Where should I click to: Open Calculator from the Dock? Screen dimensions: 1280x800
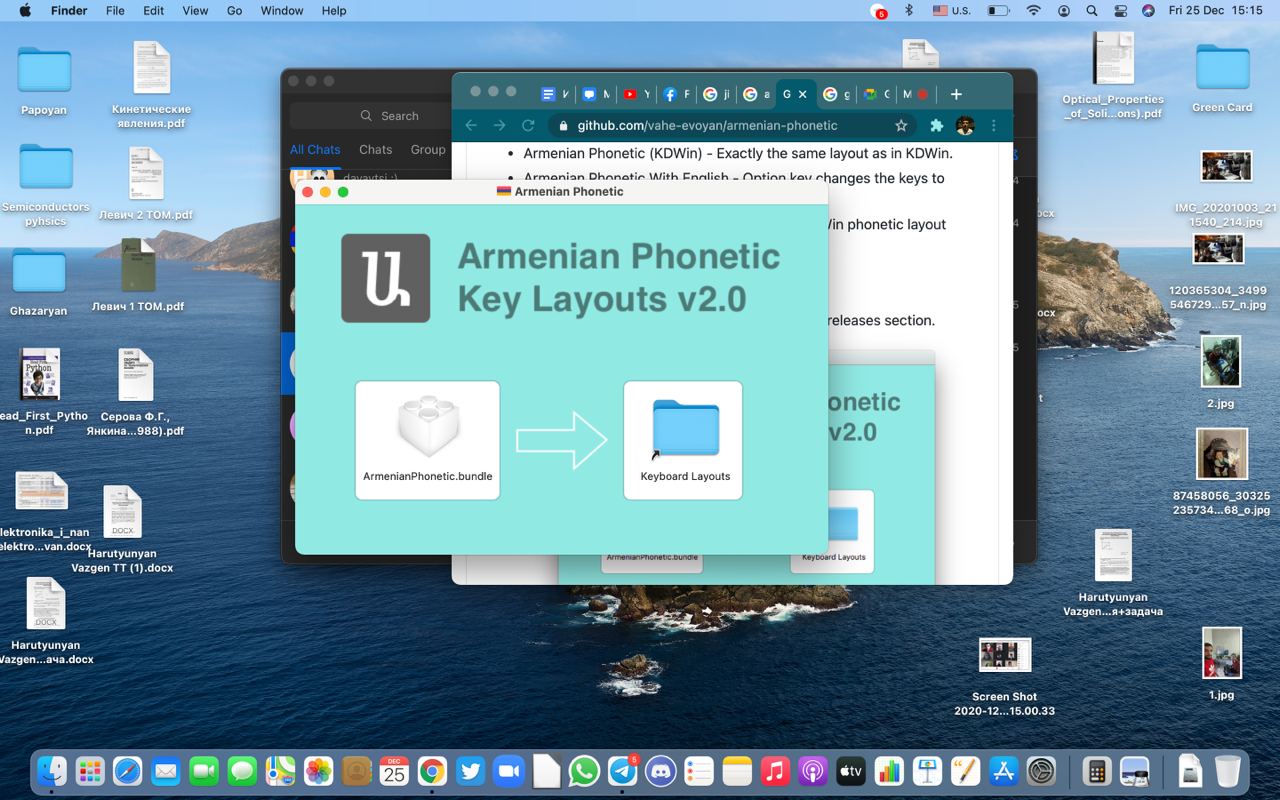pos(1097,771)
